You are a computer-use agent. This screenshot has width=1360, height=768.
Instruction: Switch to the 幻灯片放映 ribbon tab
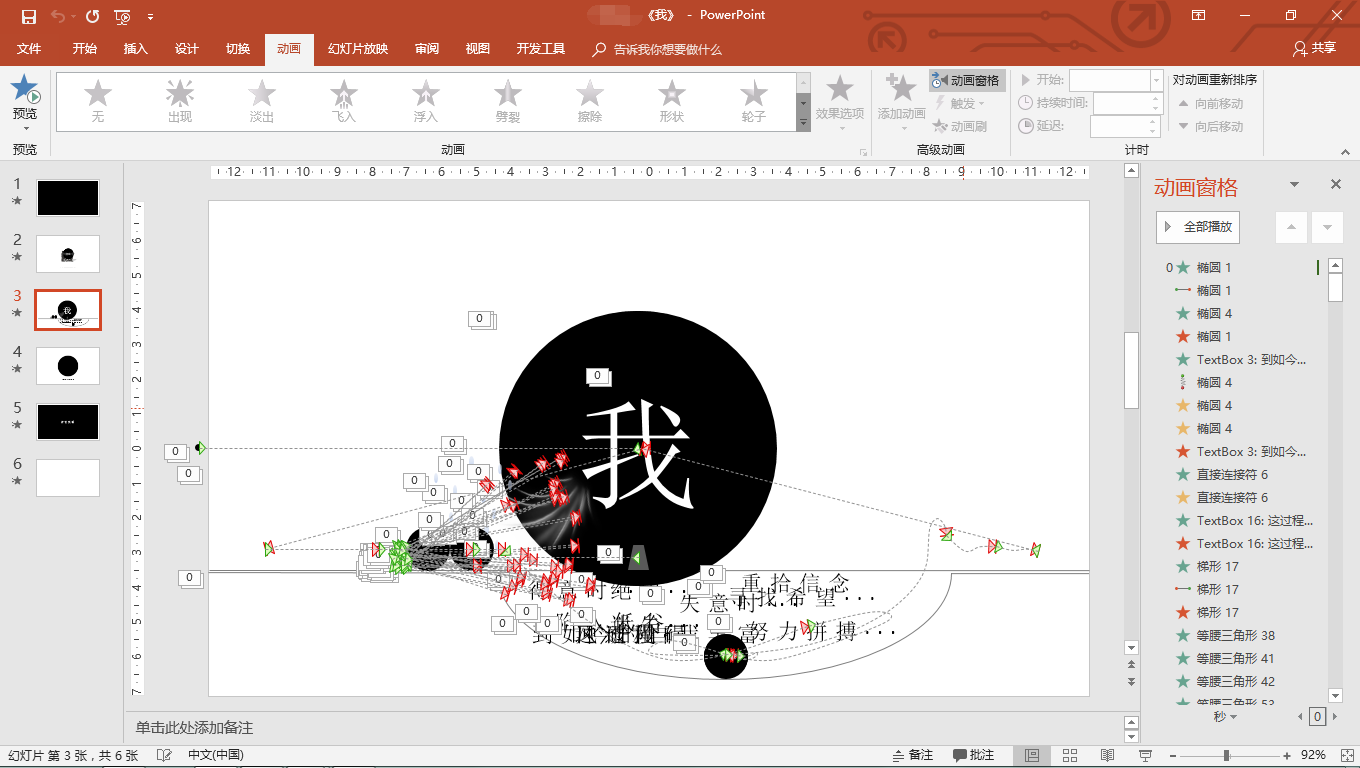pyautogui.click(x=357, y=49)
